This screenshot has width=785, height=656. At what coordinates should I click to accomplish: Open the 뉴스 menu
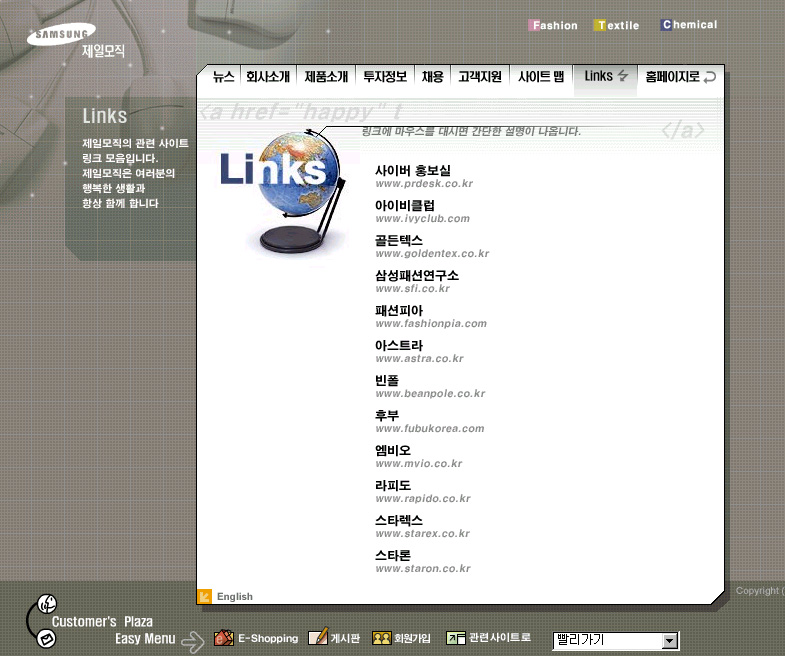click(223, 77)
